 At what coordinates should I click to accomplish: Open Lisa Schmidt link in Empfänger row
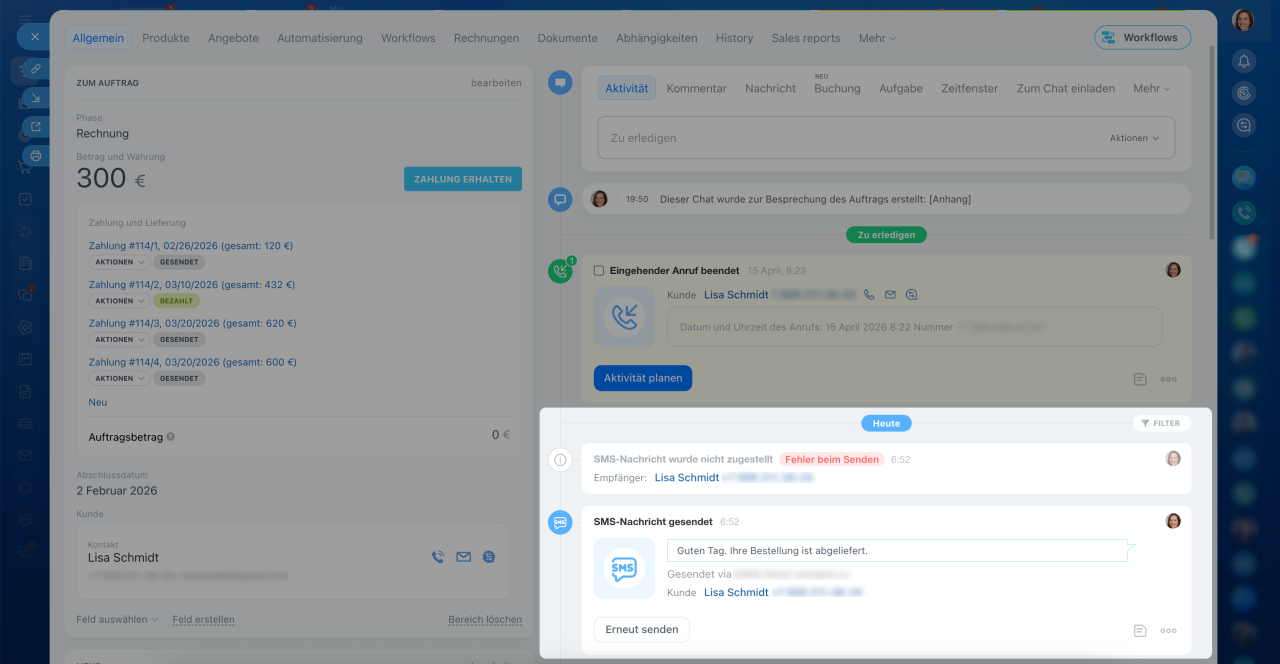[687, 478]
